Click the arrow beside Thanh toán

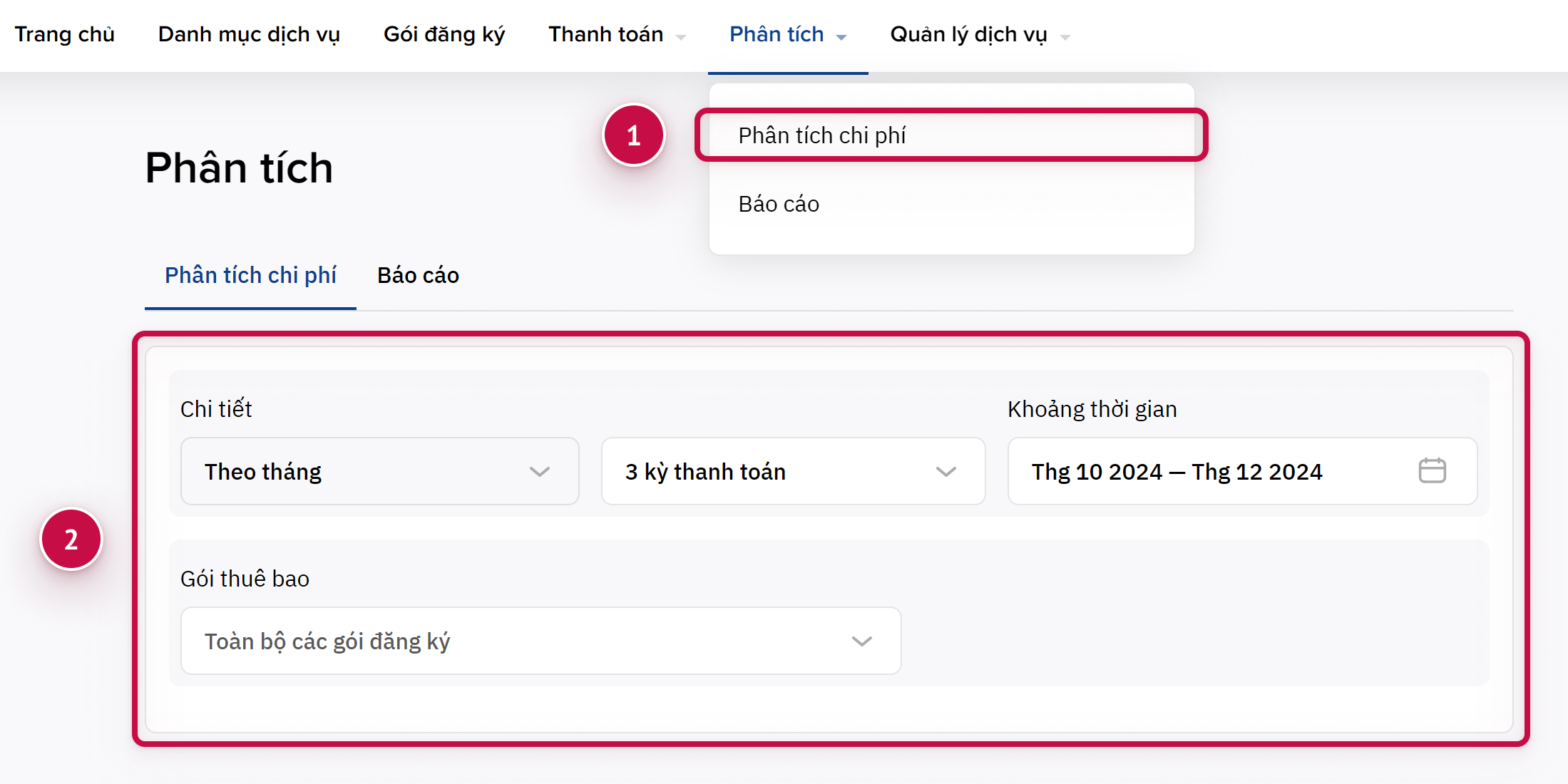click(681, 37)
